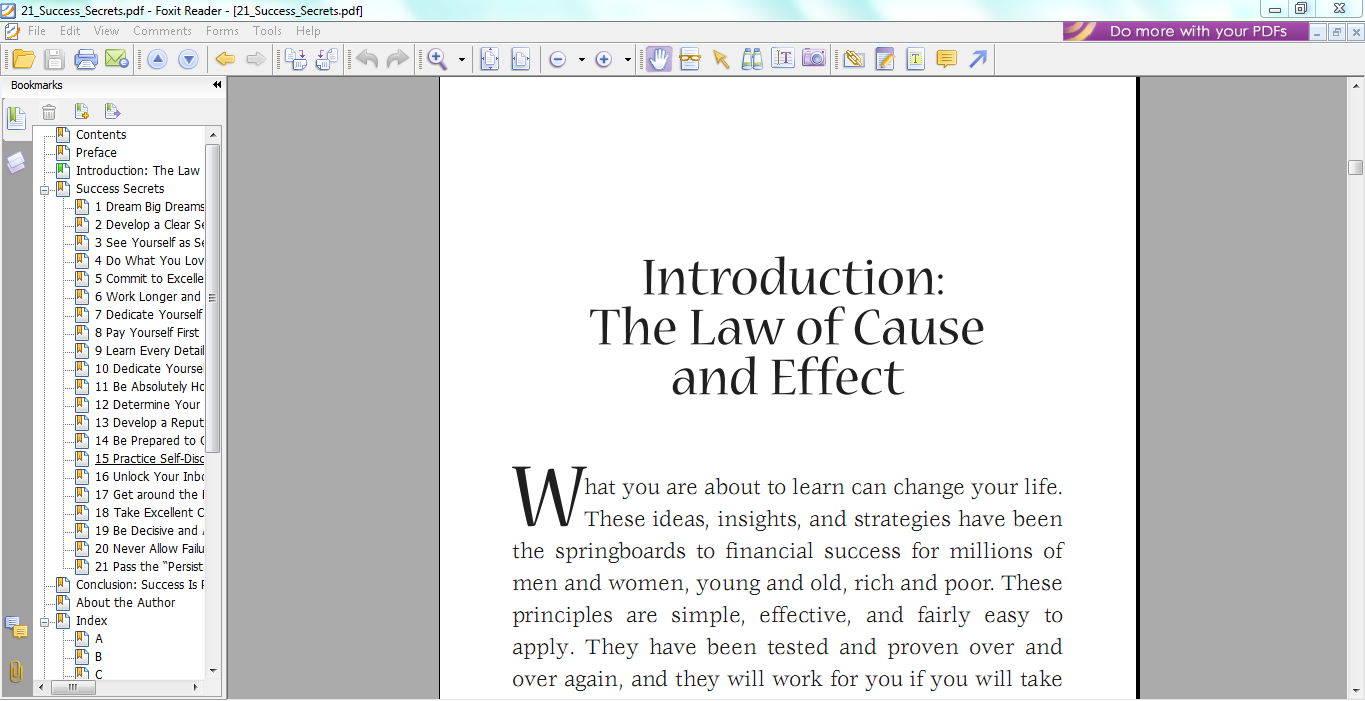1365x701 pixels.
Task: Click the Zoom In plus icon
Action: (604, 60)
